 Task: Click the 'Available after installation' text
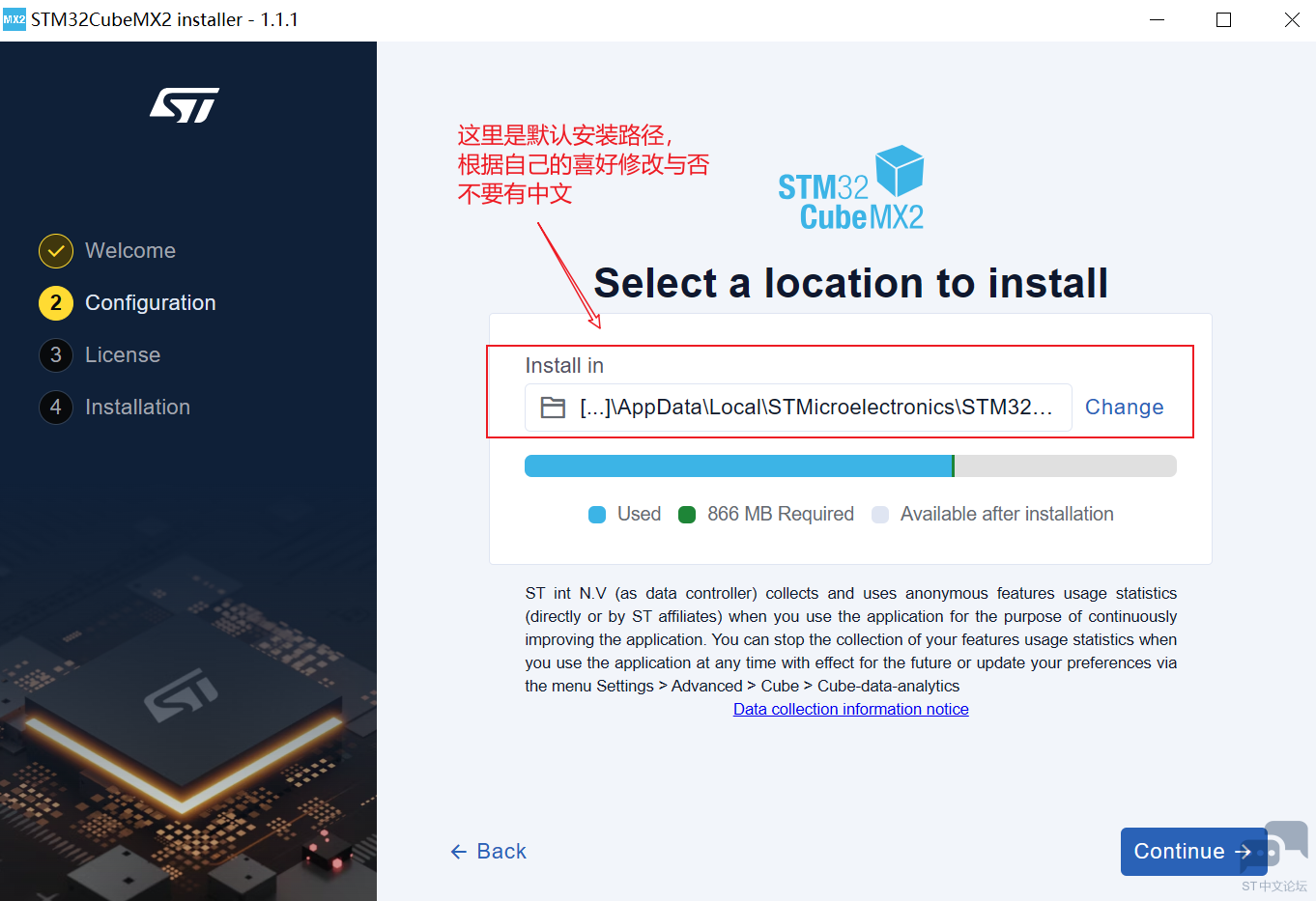(1007, 515)
